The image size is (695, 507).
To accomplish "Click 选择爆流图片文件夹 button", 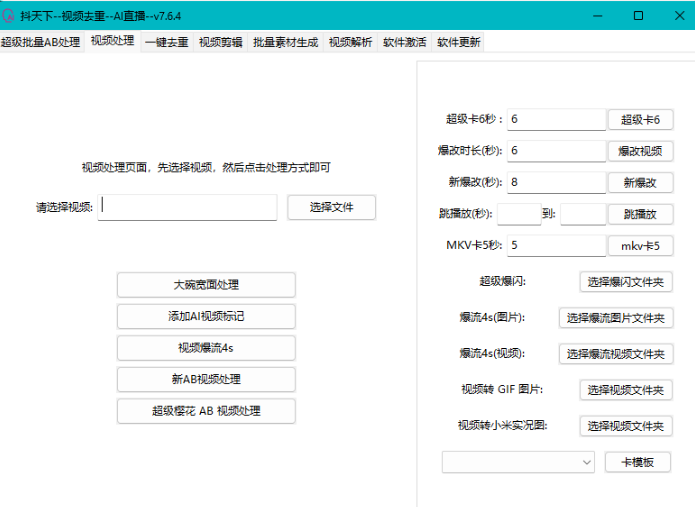I will 616,318.
